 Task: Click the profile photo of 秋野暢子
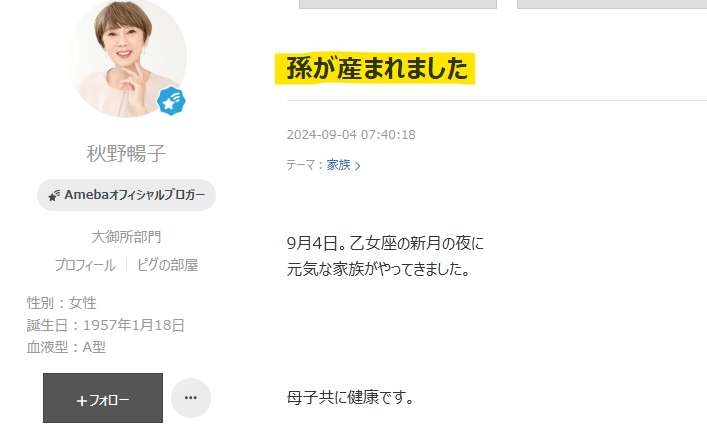click(x=127, y=58)
